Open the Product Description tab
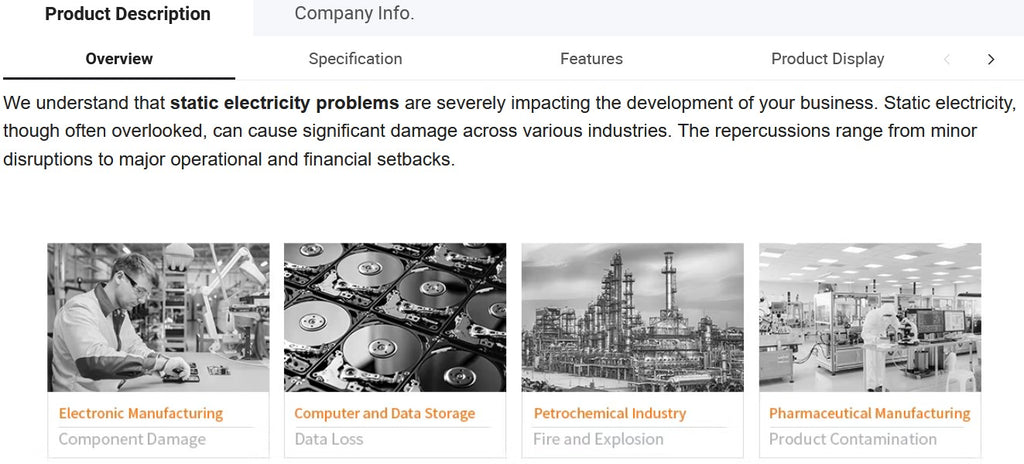Image resolution: width=1024 pixels, height=464 pixels. tap(128, 14)
